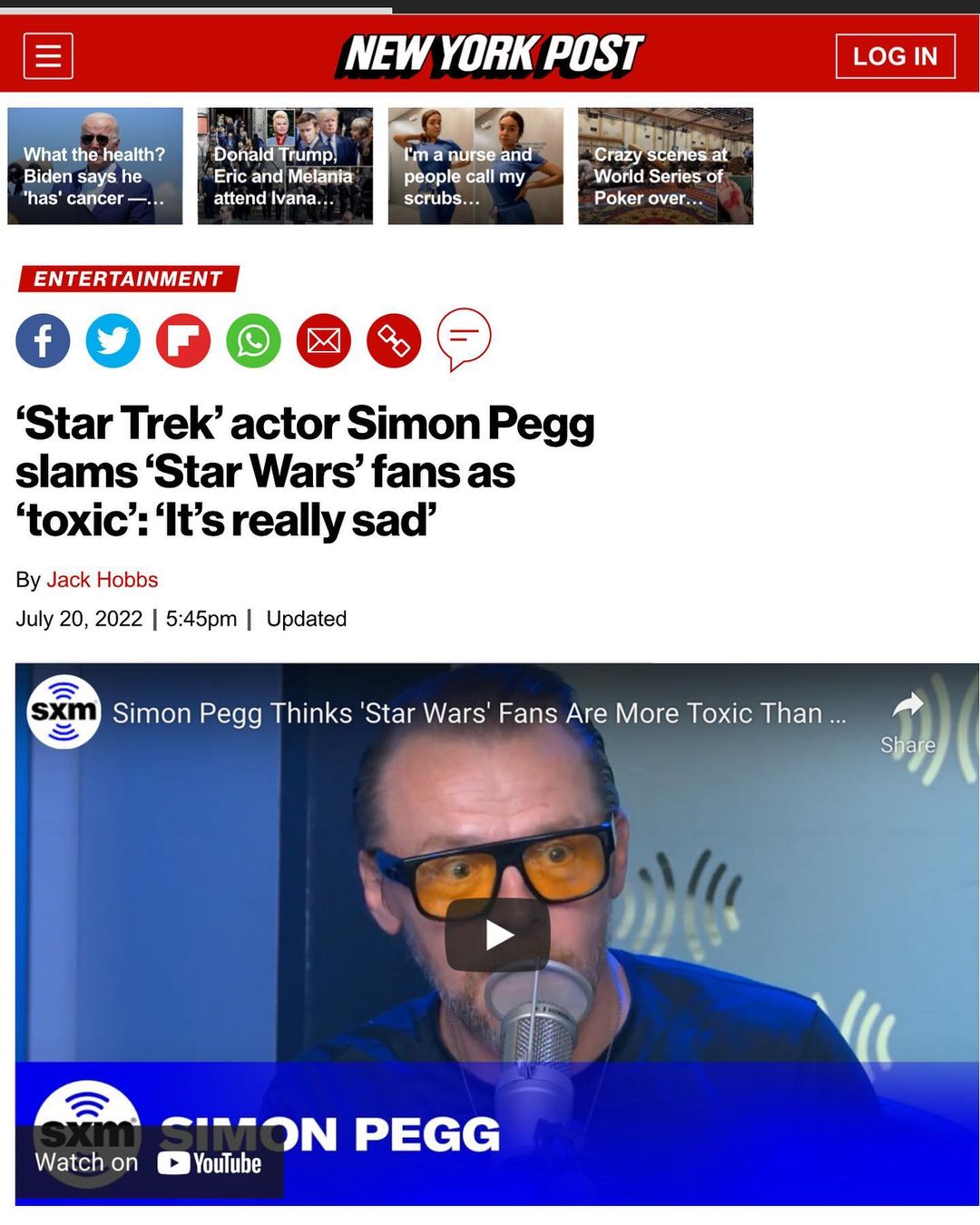Open the comments speech bubble

464,340
